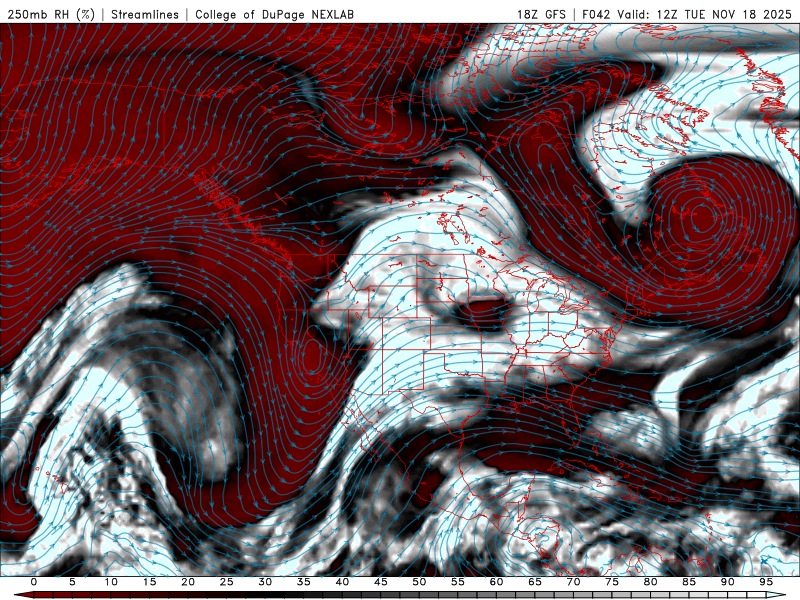Click the "12Z TUE NOV 18 2025" valid time
800x600 pixels.
[x=724, y=15]
